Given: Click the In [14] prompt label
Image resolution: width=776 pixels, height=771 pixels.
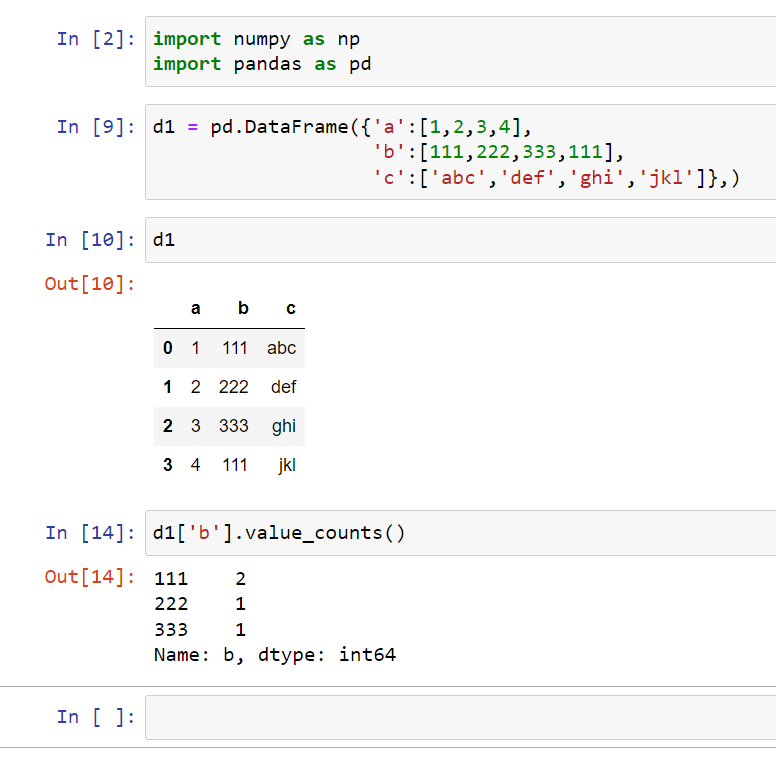Looking at the screenshot, I should pos(90,533).
